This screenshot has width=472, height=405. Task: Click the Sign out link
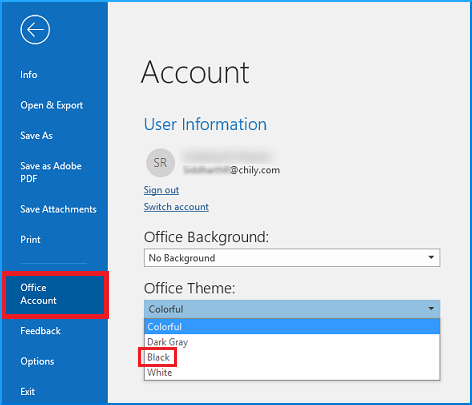tap(161, 190)
